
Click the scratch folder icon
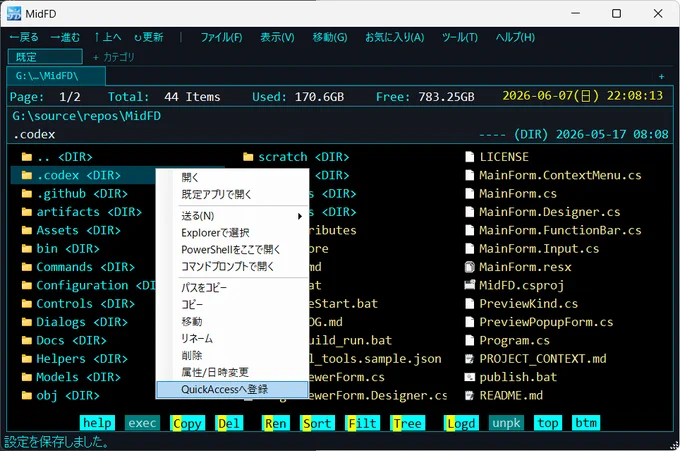pos(248,157)
